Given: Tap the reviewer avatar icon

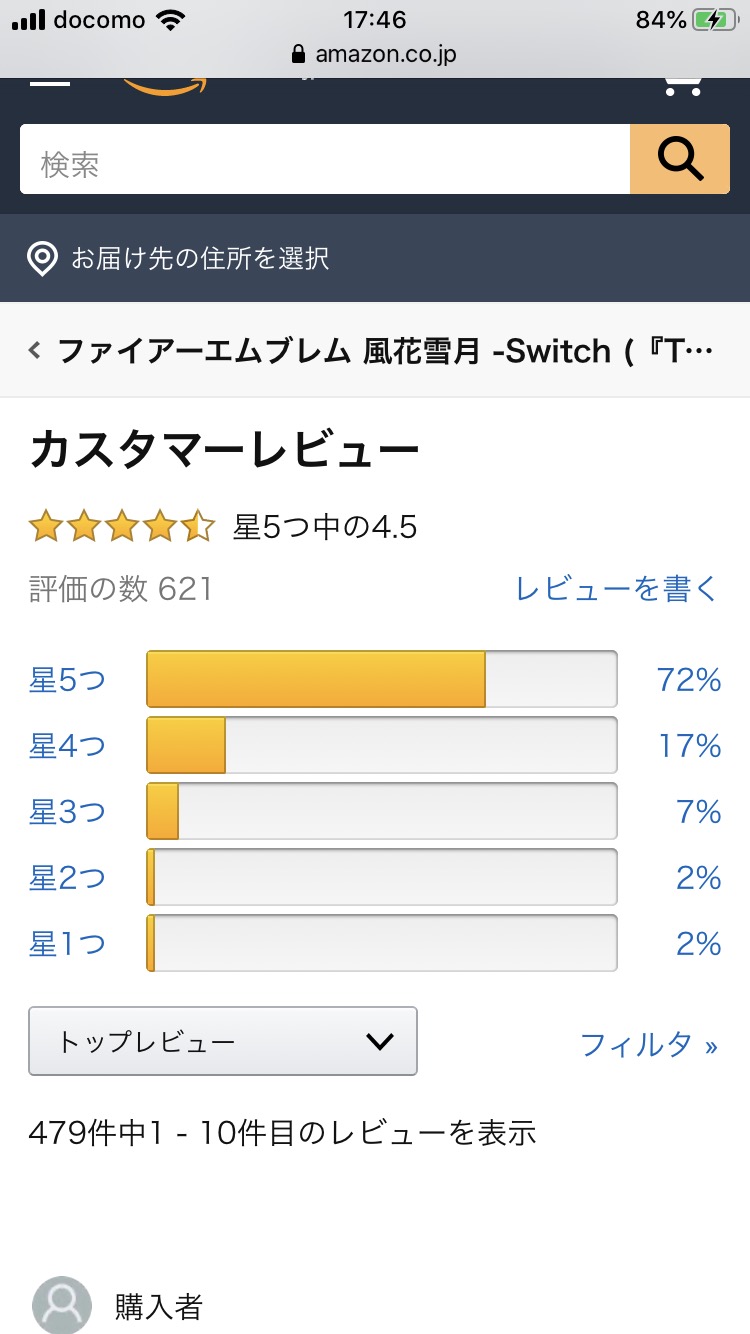Looking at the screenshot, I should (x=62, y=1305).
